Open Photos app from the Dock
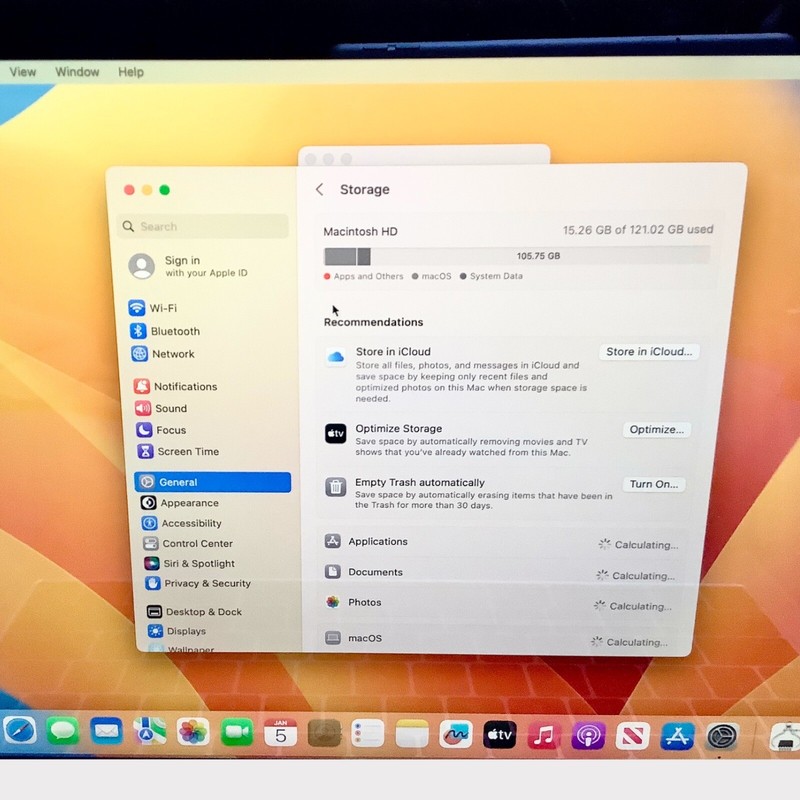 [x=193, y=733]
